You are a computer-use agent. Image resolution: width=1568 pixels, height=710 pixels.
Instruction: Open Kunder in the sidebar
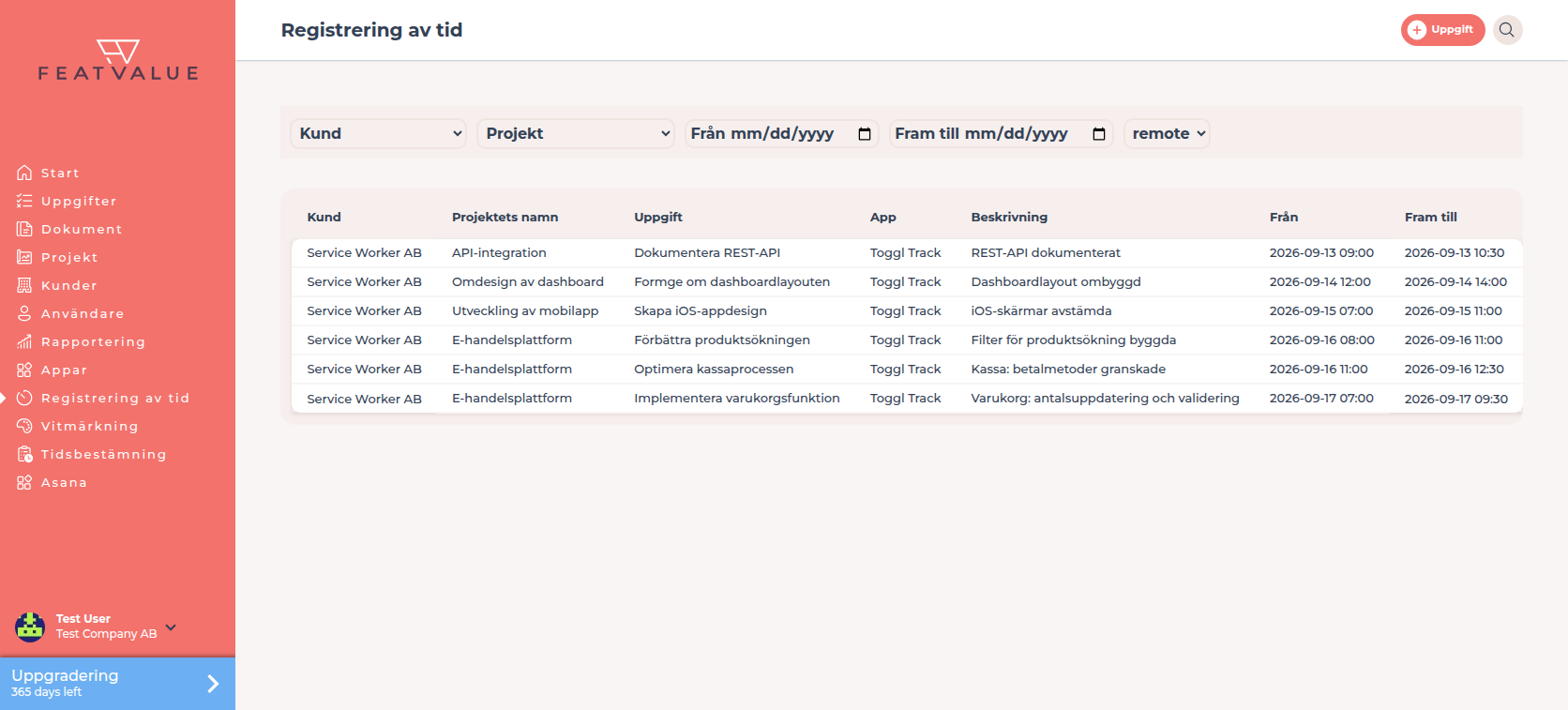click(x=68, y=285)
